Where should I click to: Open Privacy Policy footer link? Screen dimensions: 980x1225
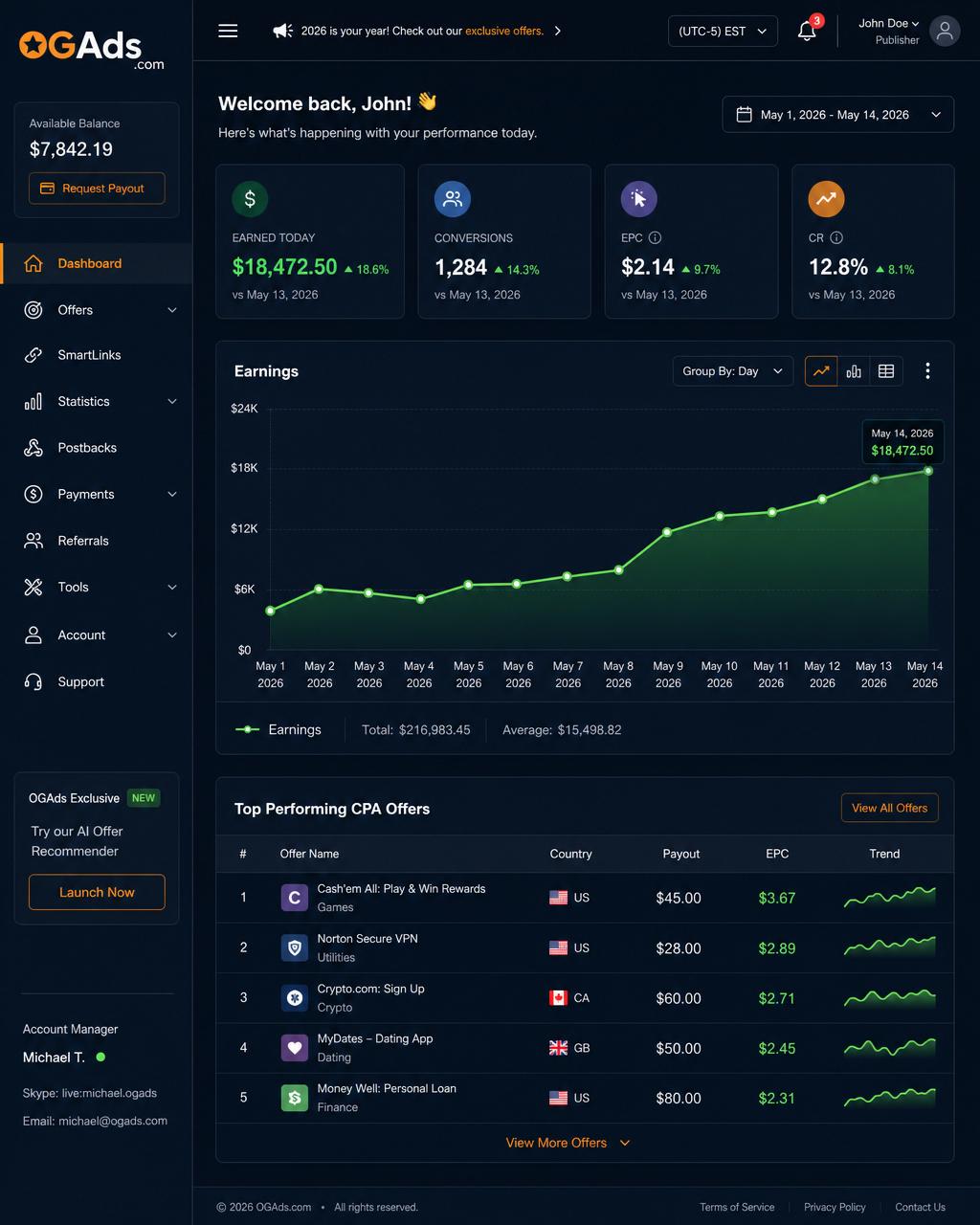(x=835, y=1207)
